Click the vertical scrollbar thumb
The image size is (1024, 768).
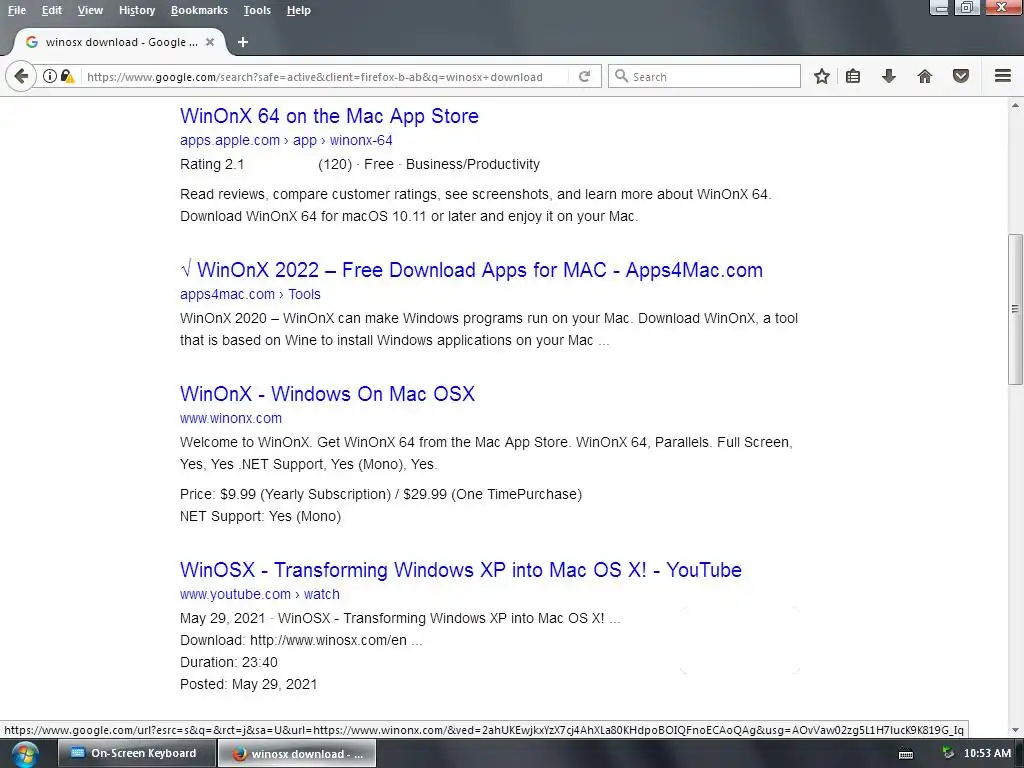(x=1015, y=309)
